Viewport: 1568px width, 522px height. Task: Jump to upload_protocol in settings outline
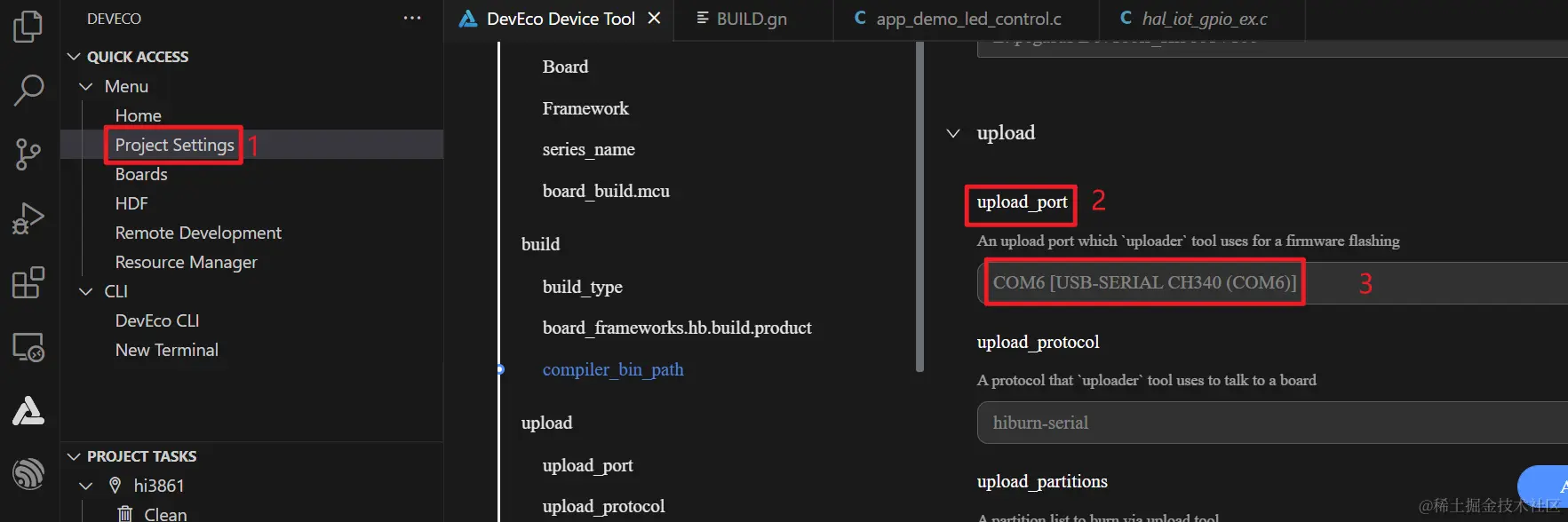[603, 506]
